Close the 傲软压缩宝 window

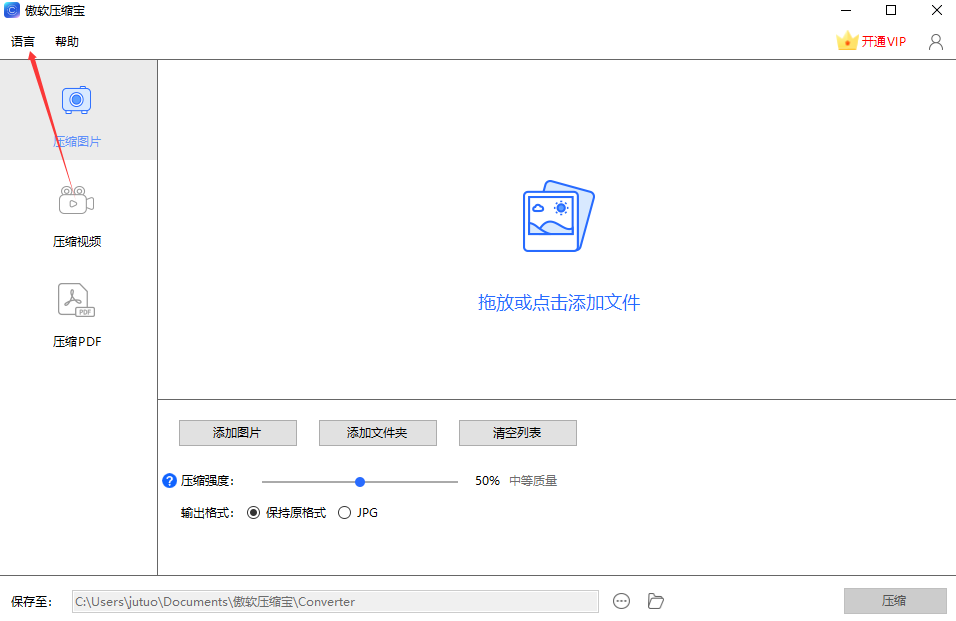[x=937, y=10]
